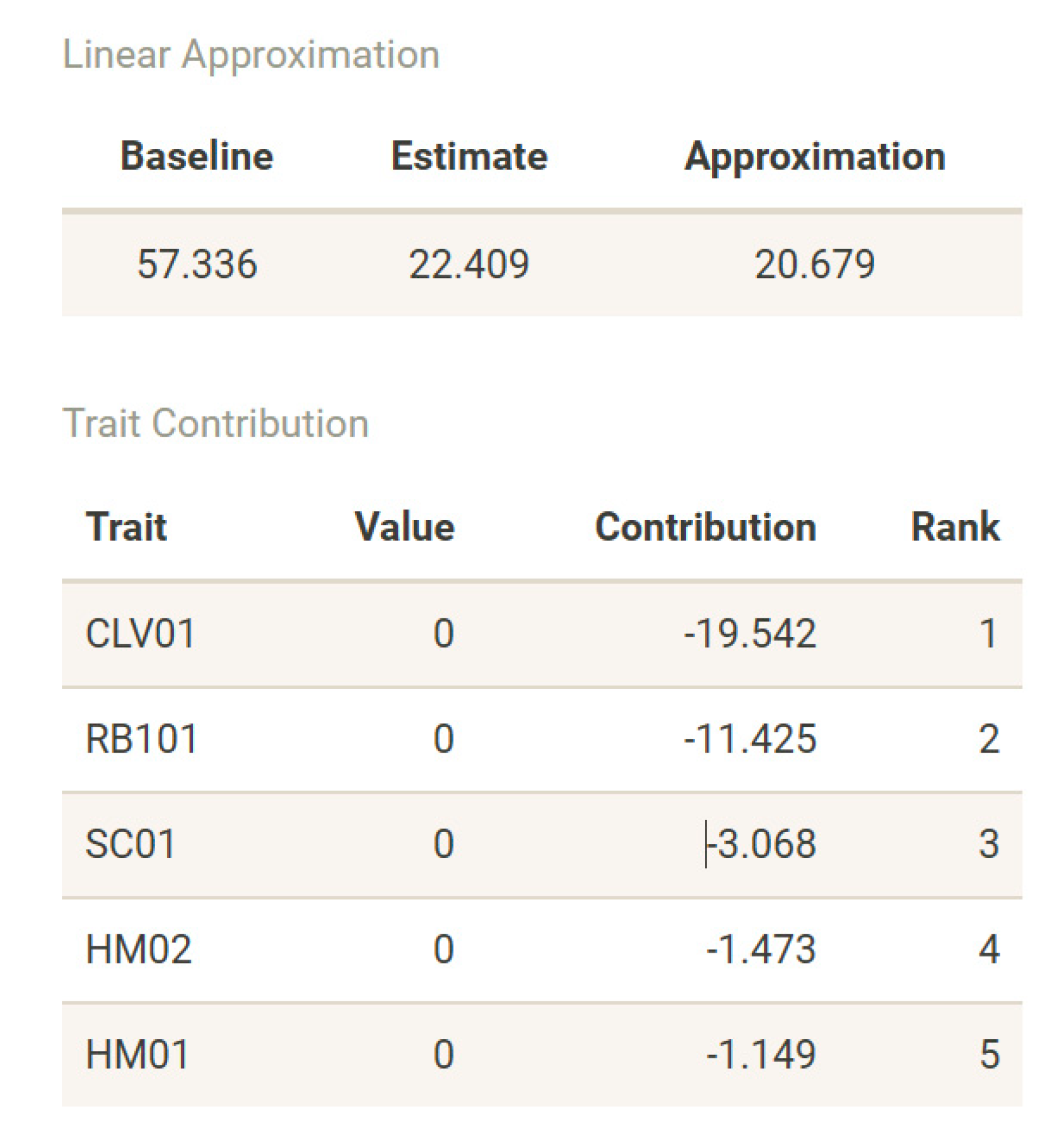Click the -11.425 contribution cell
Viewport: 1064px width, 1147px height.
click(750, 738)
